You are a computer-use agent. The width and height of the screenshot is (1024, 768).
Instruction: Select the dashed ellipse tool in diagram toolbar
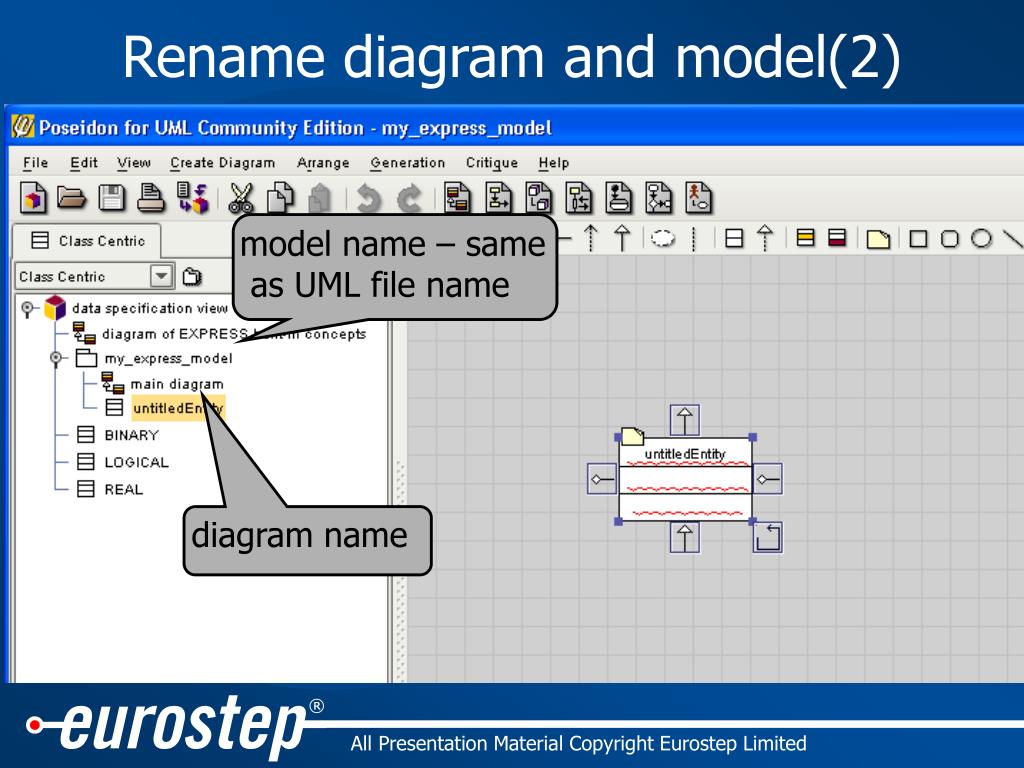click(663, 238)
